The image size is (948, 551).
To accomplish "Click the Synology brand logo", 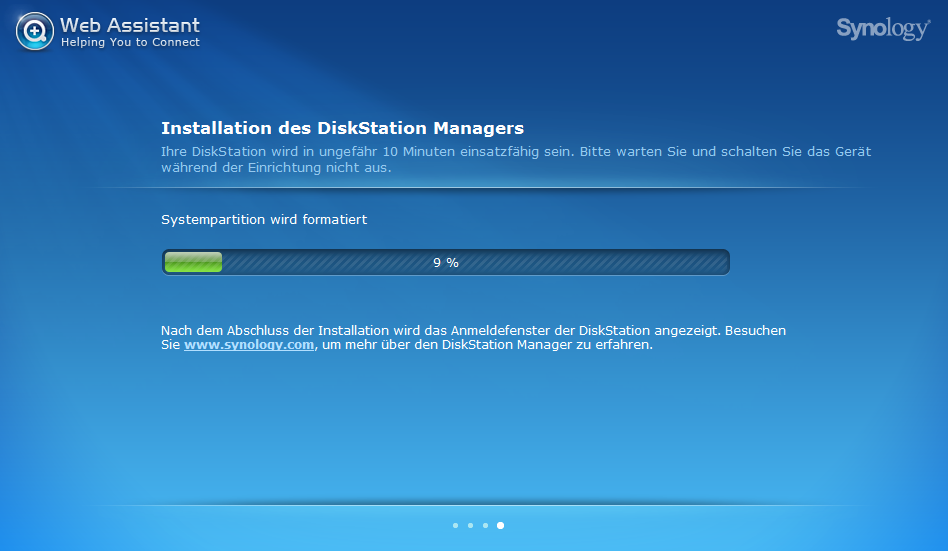I will 883,28.
